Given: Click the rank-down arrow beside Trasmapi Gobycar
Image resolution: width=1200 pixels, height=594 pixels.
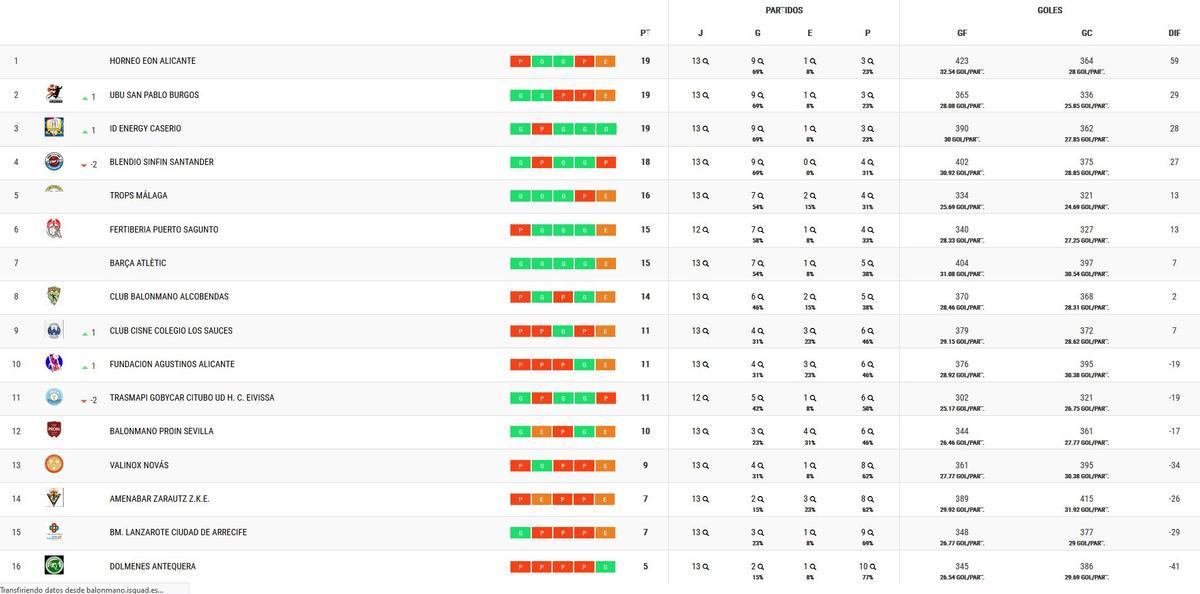Looking at the screenshot, I should coord(83,397).
